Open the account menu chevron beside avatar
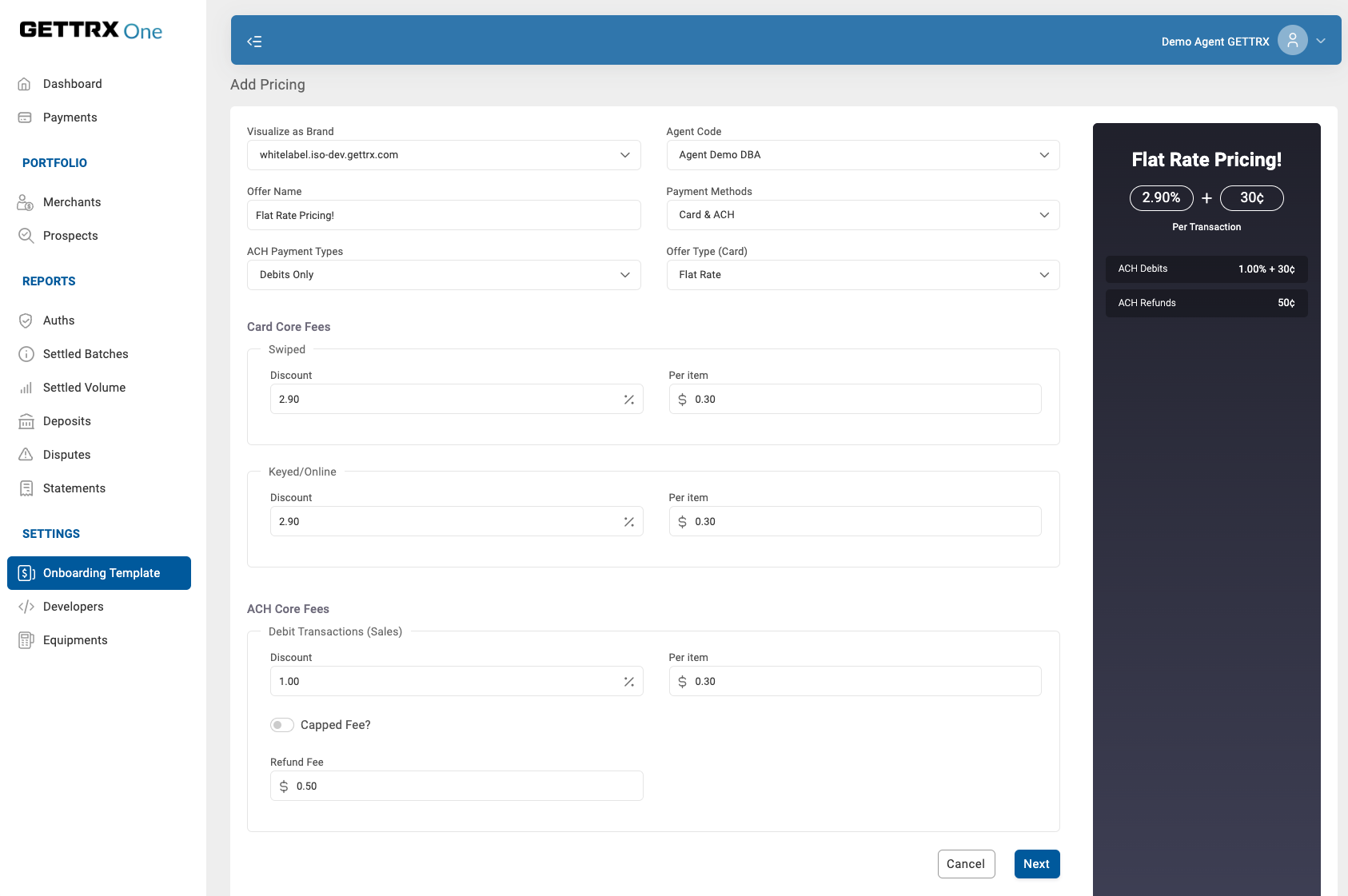The image size is (1348, 896). coord(1321,41)
